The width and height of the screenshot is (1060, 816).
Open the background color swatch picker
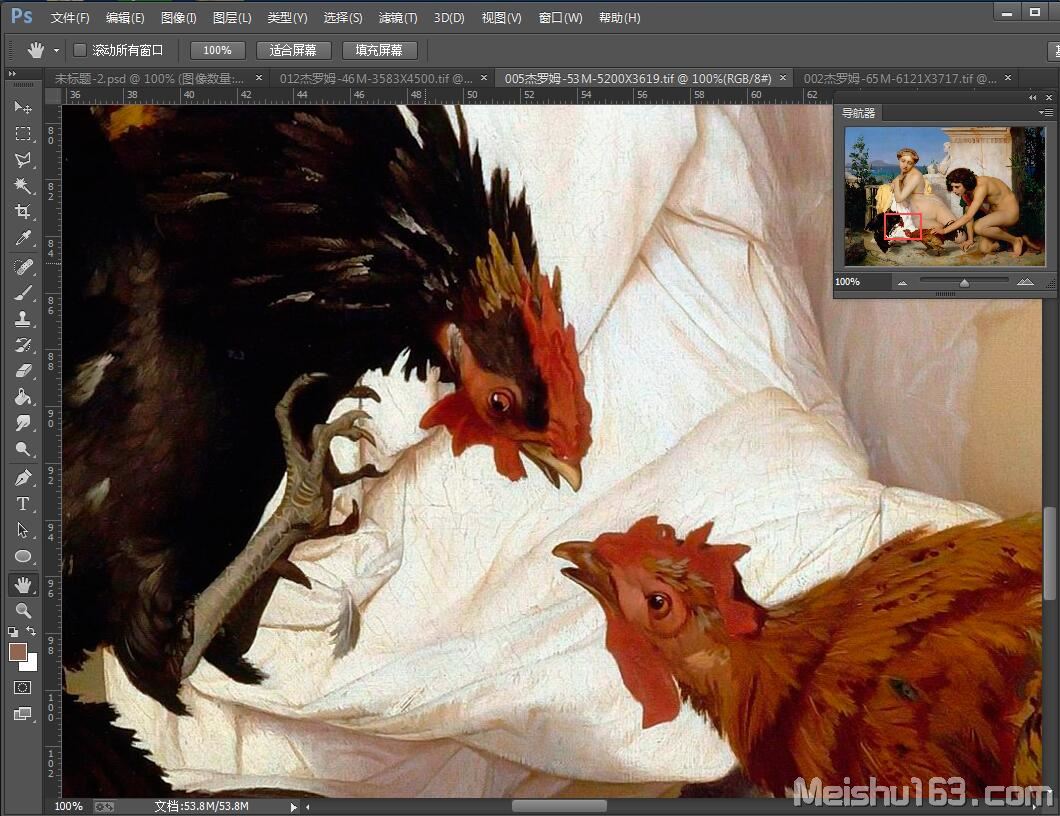30,663
